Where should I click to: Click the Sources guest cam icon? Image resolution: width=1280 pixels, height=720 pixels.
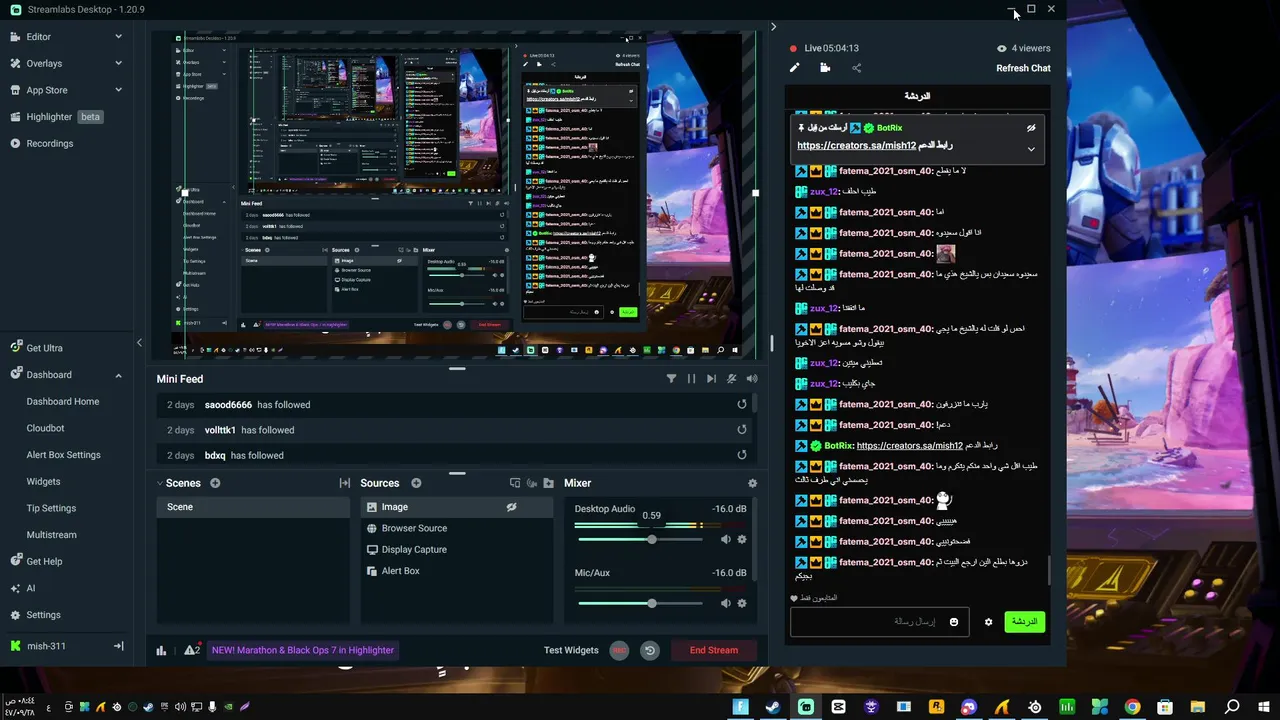(x=532, y=483)
